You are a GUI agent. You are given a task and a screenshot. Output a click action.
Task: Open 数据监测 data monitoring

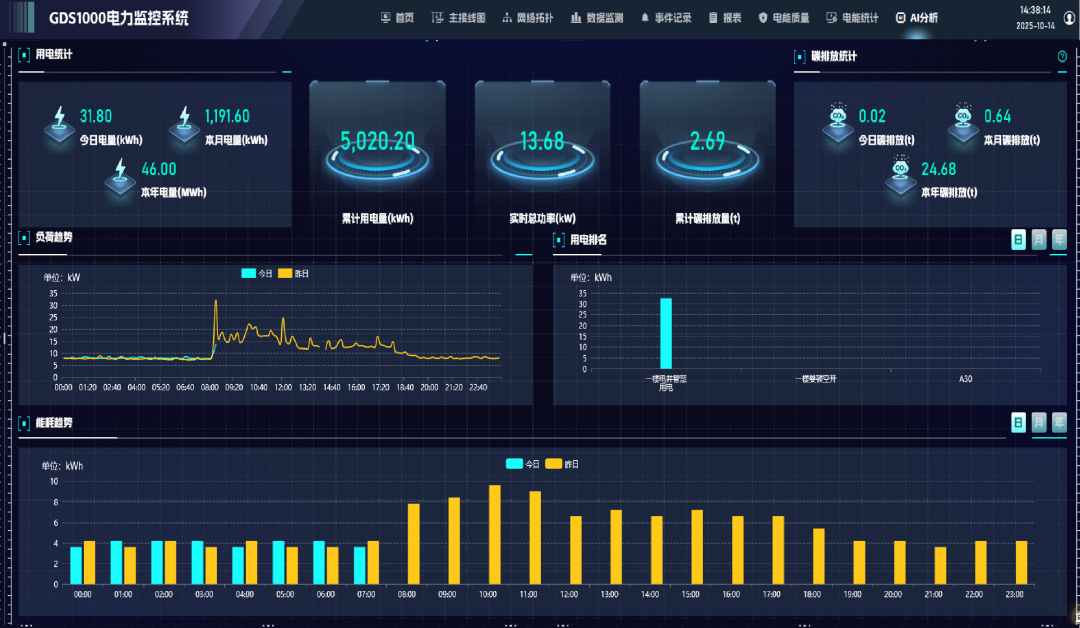(594, 17)
